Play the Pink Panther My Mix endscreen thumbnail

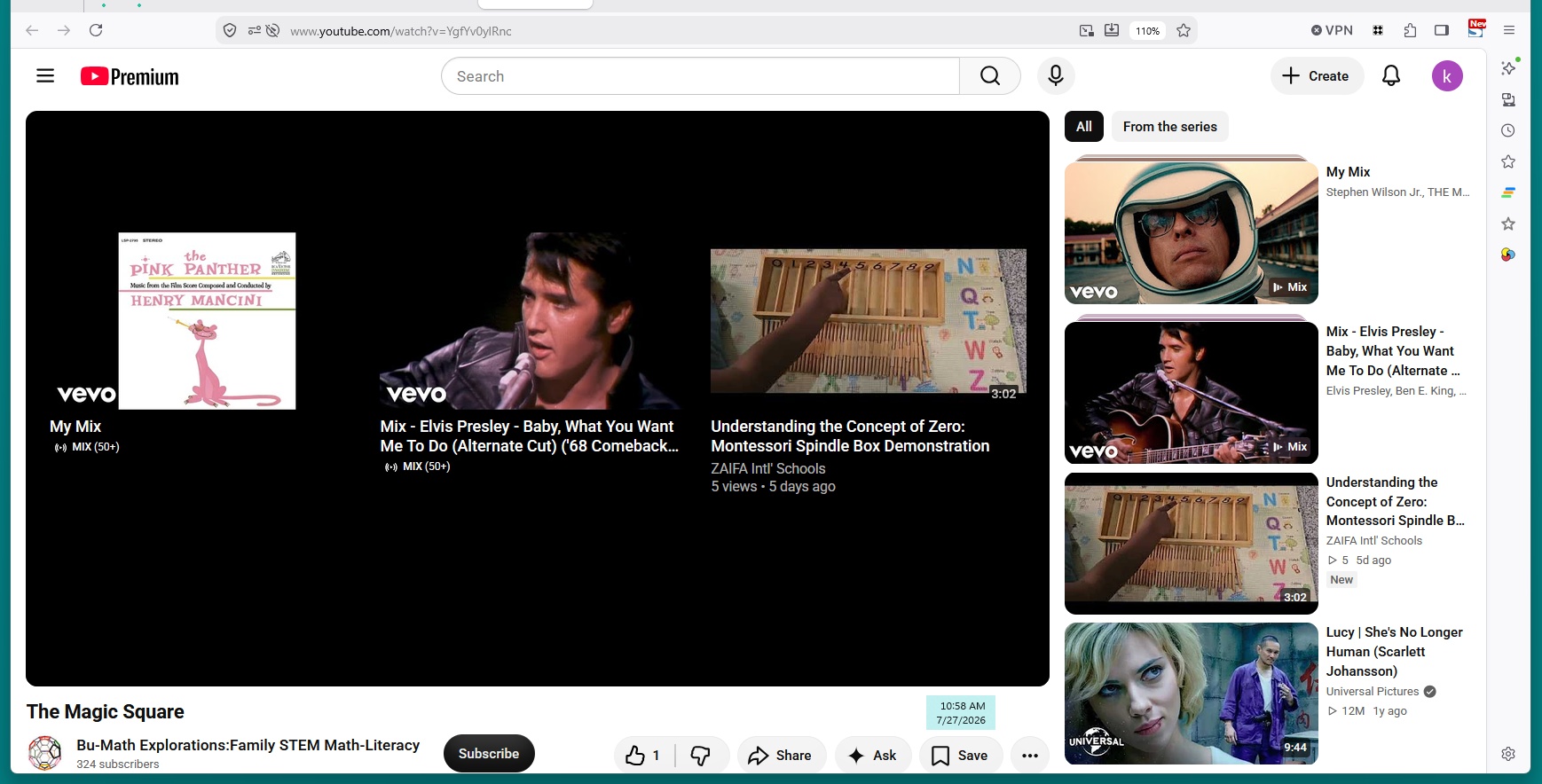pyautogui.click(x=208, y=321)
